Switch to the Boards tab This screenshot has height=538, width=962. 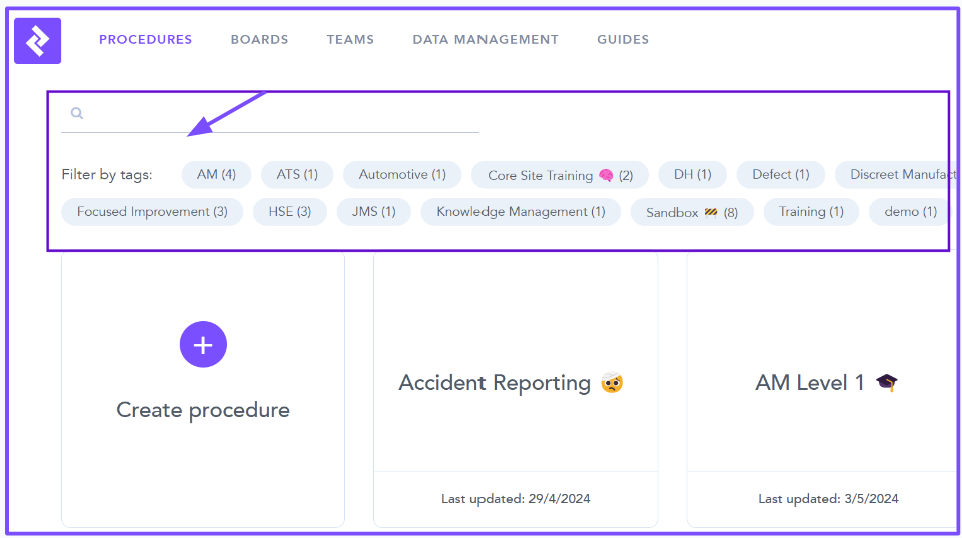[259, 40]
